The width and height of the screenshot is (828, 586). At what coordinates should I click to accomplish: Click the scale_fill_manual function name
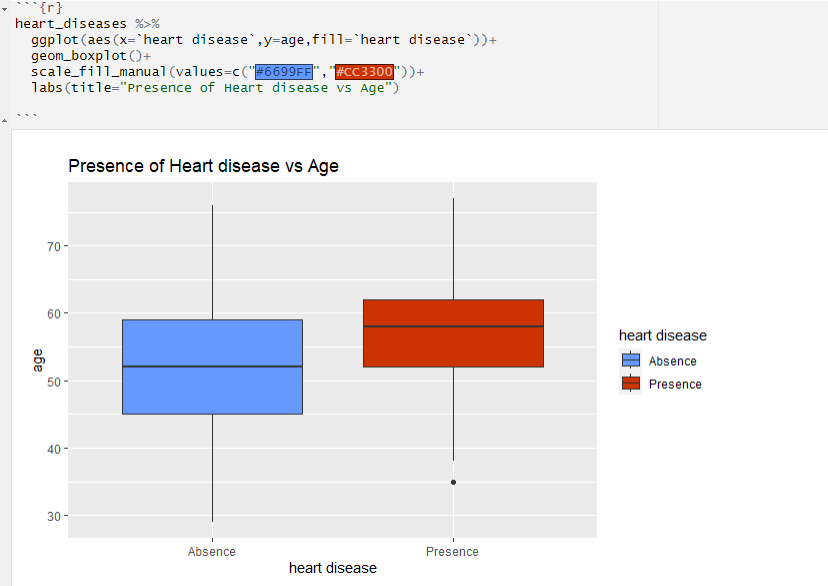click(x=96, y=72)
